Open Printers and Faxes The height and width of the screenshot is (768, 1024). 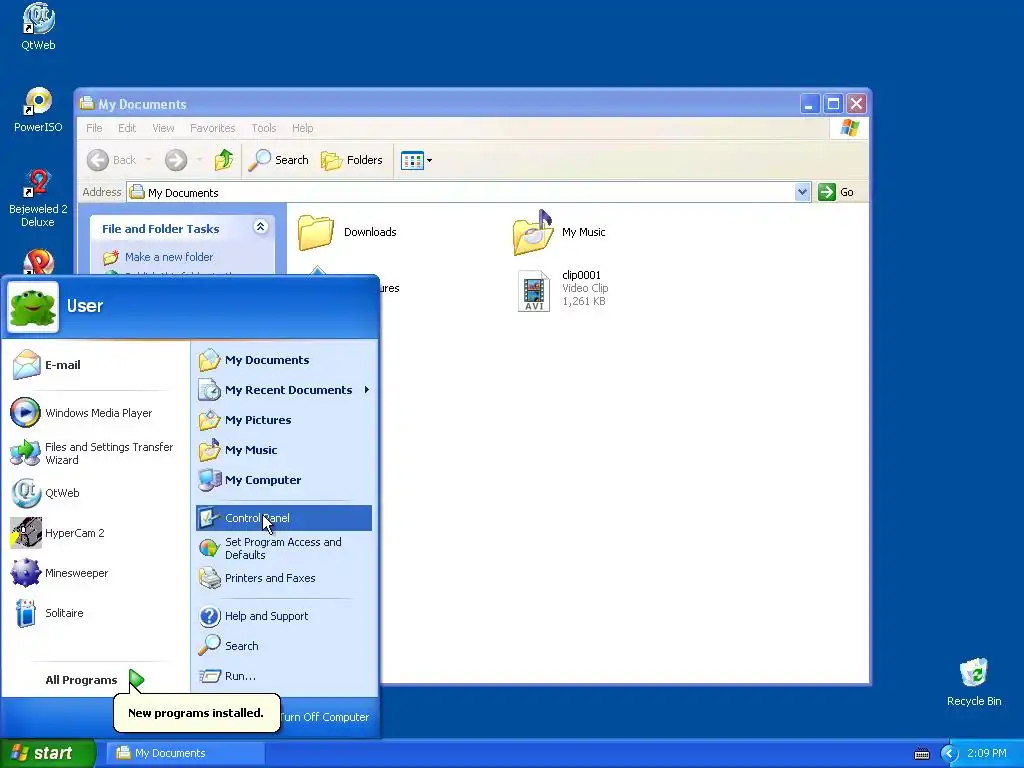(x=283, y=578)
